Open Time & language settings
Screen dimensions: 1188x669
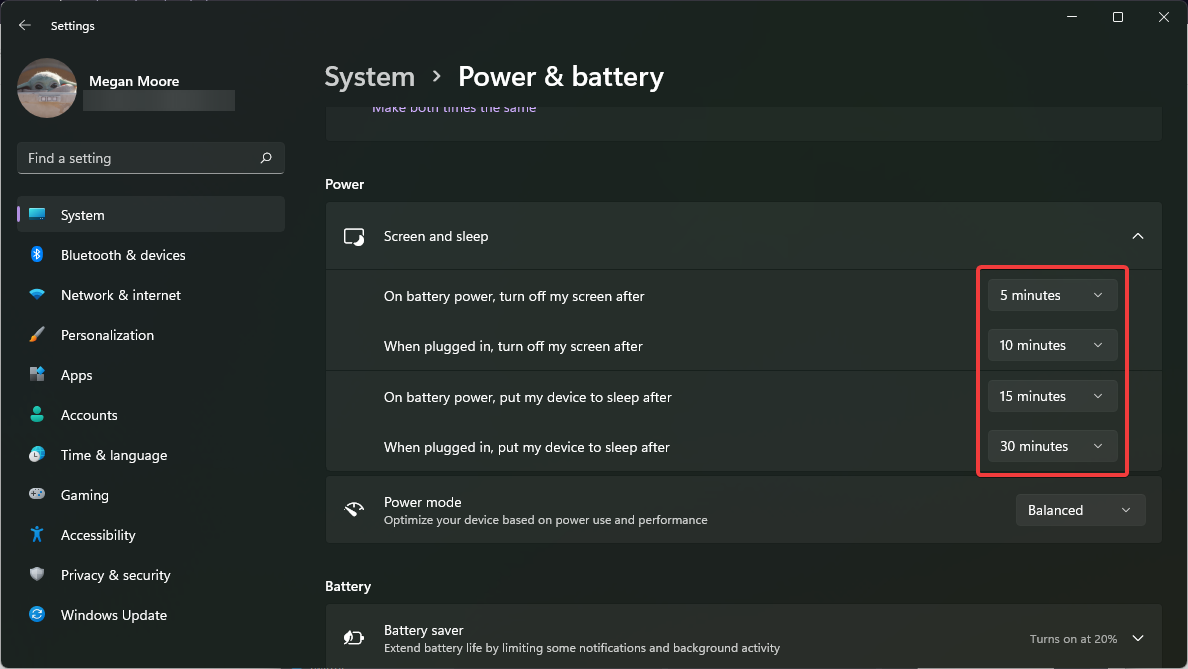(x=113, y=455)
